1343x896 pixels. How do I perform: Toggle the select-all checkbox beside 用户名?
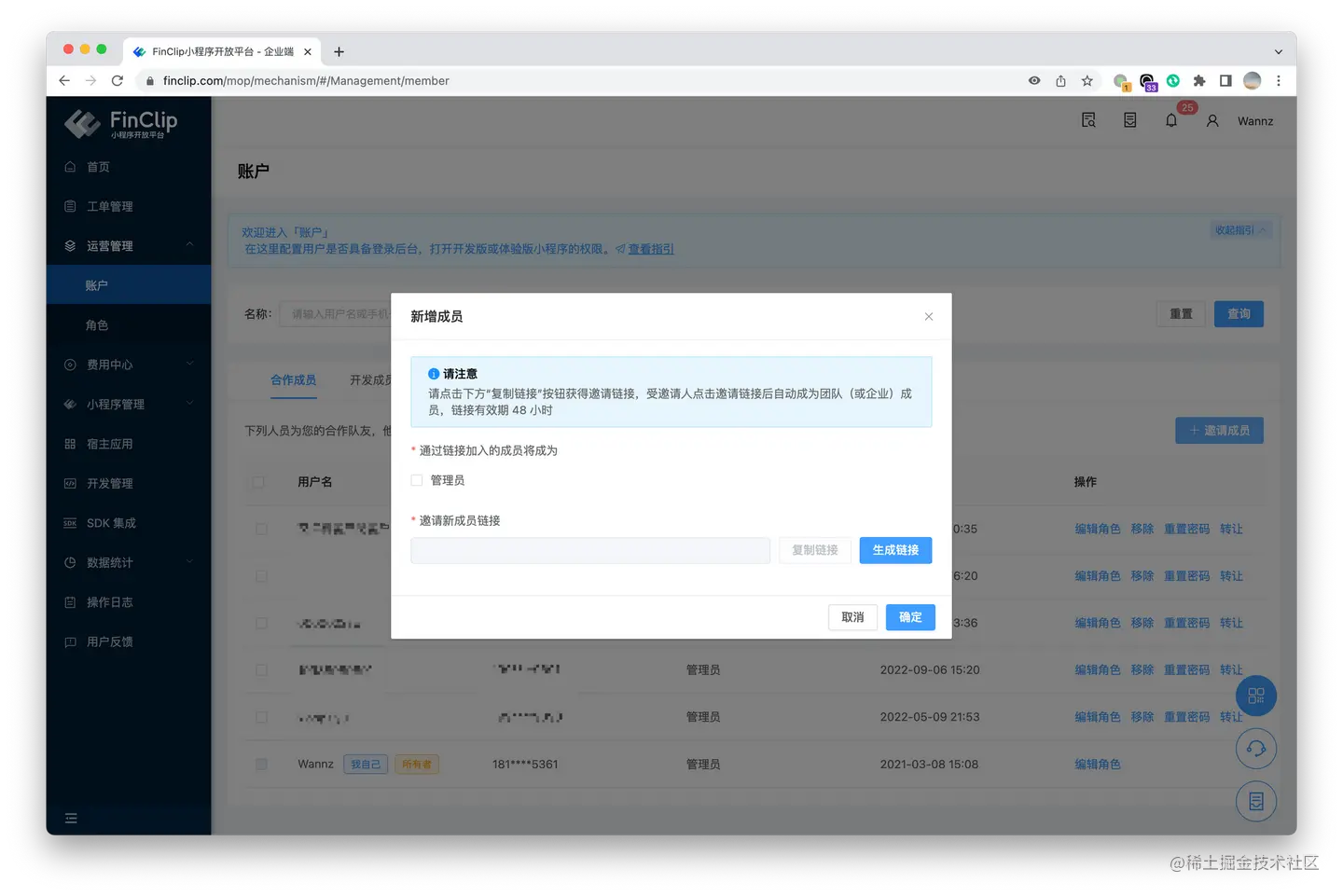pos(259,482)
